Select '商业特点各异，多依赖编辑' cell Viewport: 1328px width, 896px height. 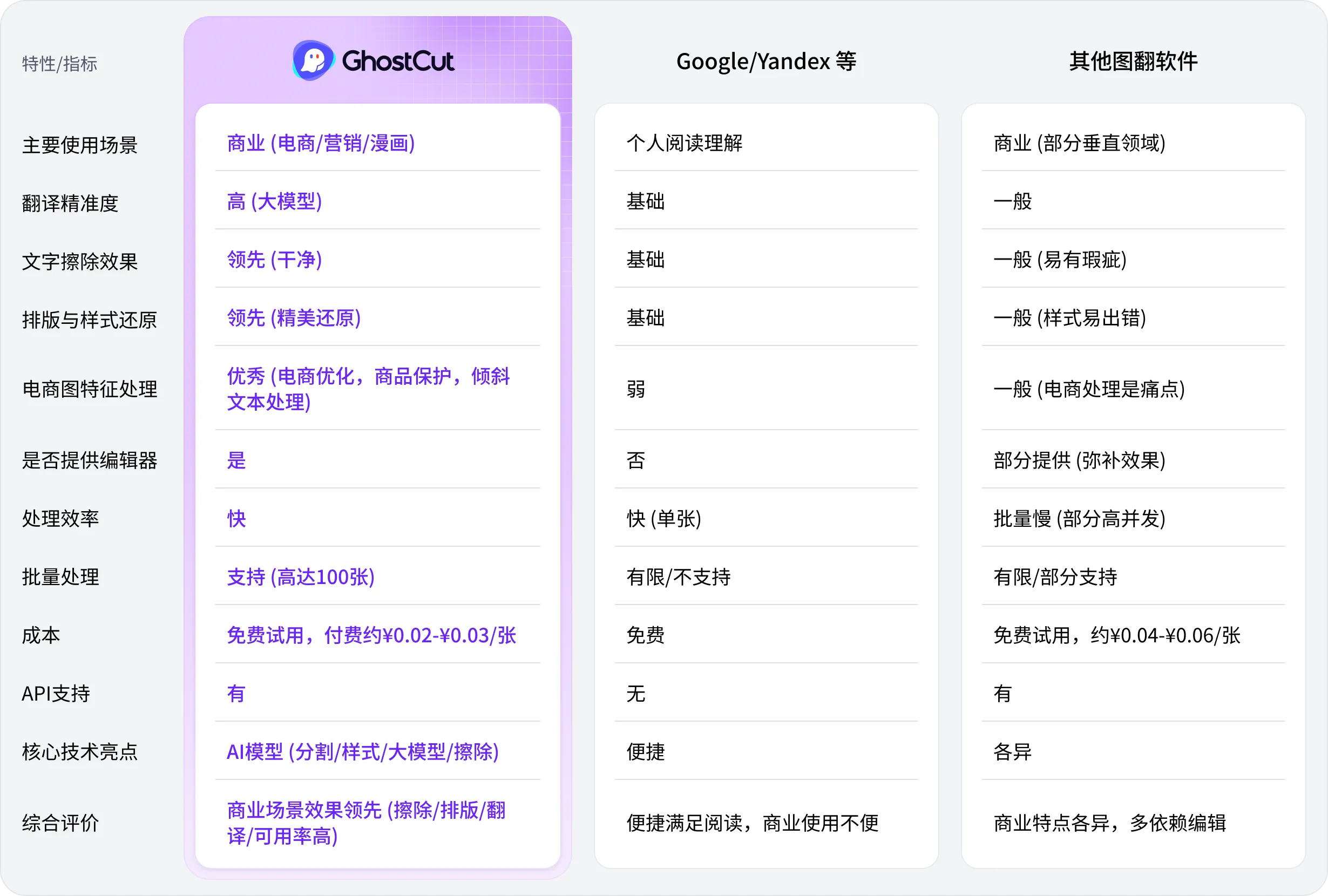[x=1110, y=824]
